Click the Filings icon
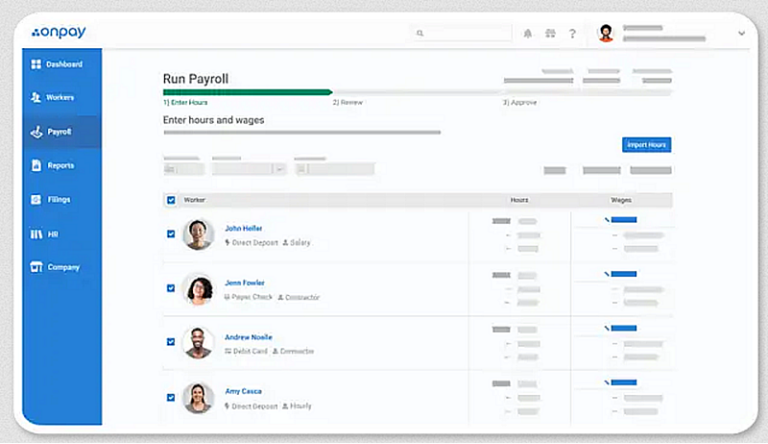The height and width of the screenshot is (444, 768). 36,199
